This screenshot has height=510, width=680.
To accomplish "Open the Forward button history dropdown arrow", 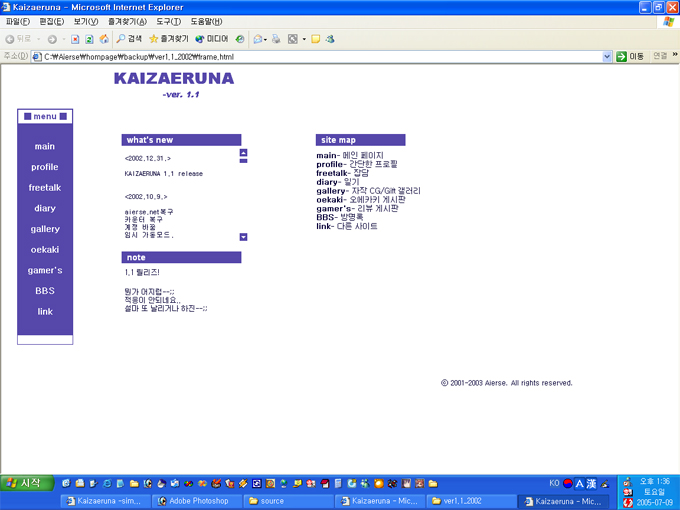I will 64,39.
